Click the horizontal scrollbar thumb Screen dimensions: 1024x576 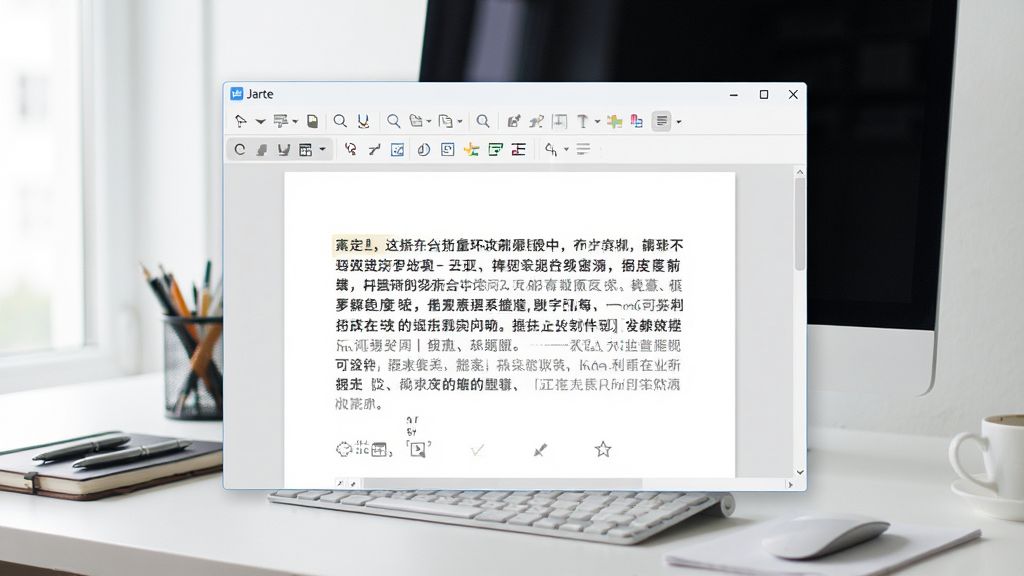502,484
